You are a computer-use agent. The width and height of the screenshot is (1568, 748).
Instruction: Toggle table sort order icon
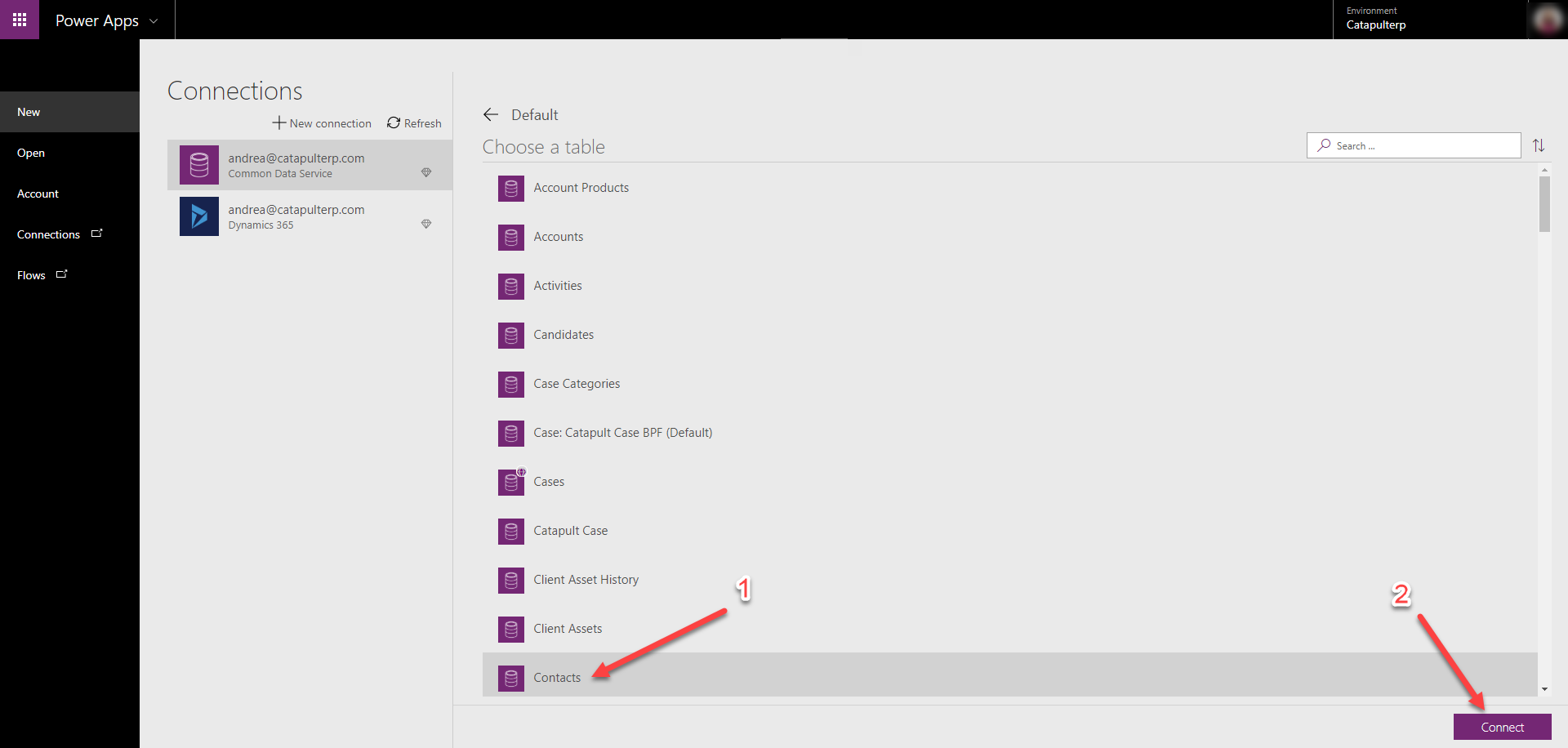pyautogui.click(x=1539, y=145)
